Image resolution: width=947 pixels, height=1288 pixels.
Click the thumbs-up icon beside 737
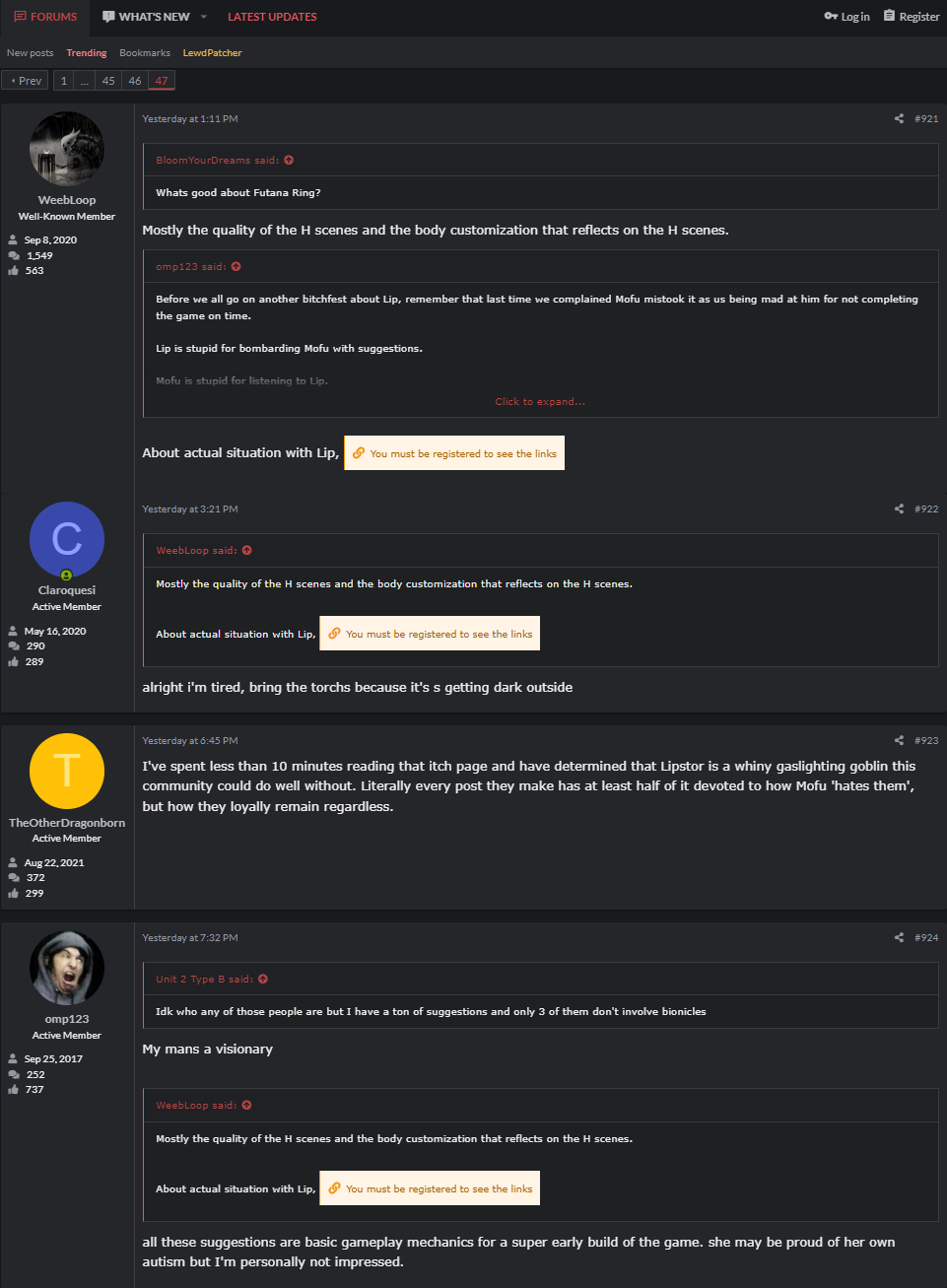(12, 1089)
